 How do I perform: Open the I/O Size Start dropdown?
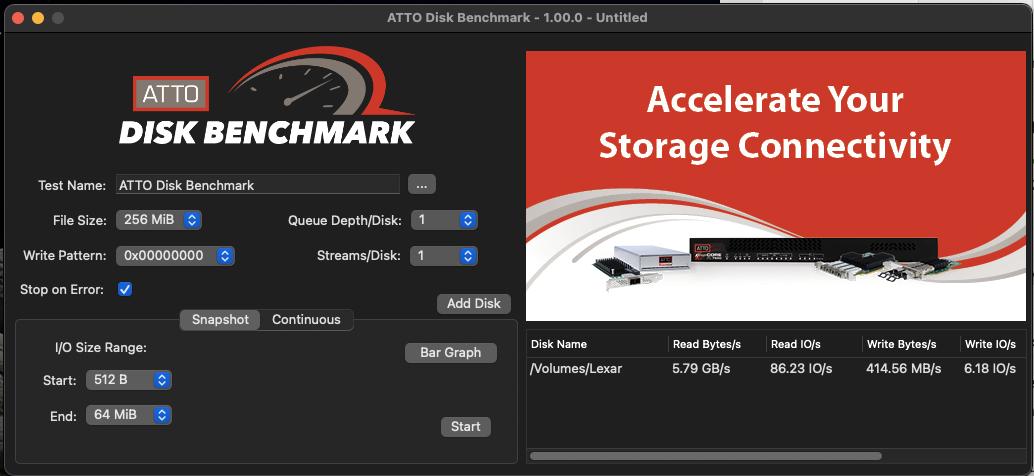pos(129,380)
